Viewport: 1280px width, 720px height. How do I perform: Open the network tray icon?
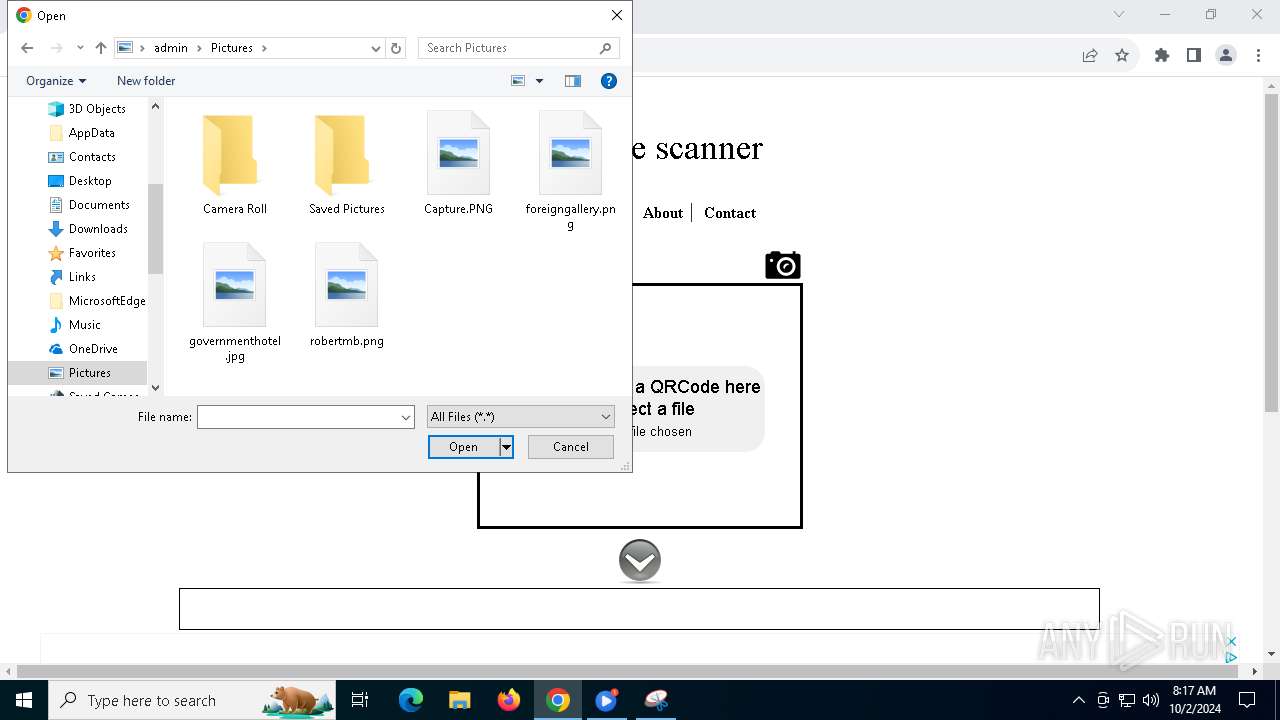tap(1127, 700)
